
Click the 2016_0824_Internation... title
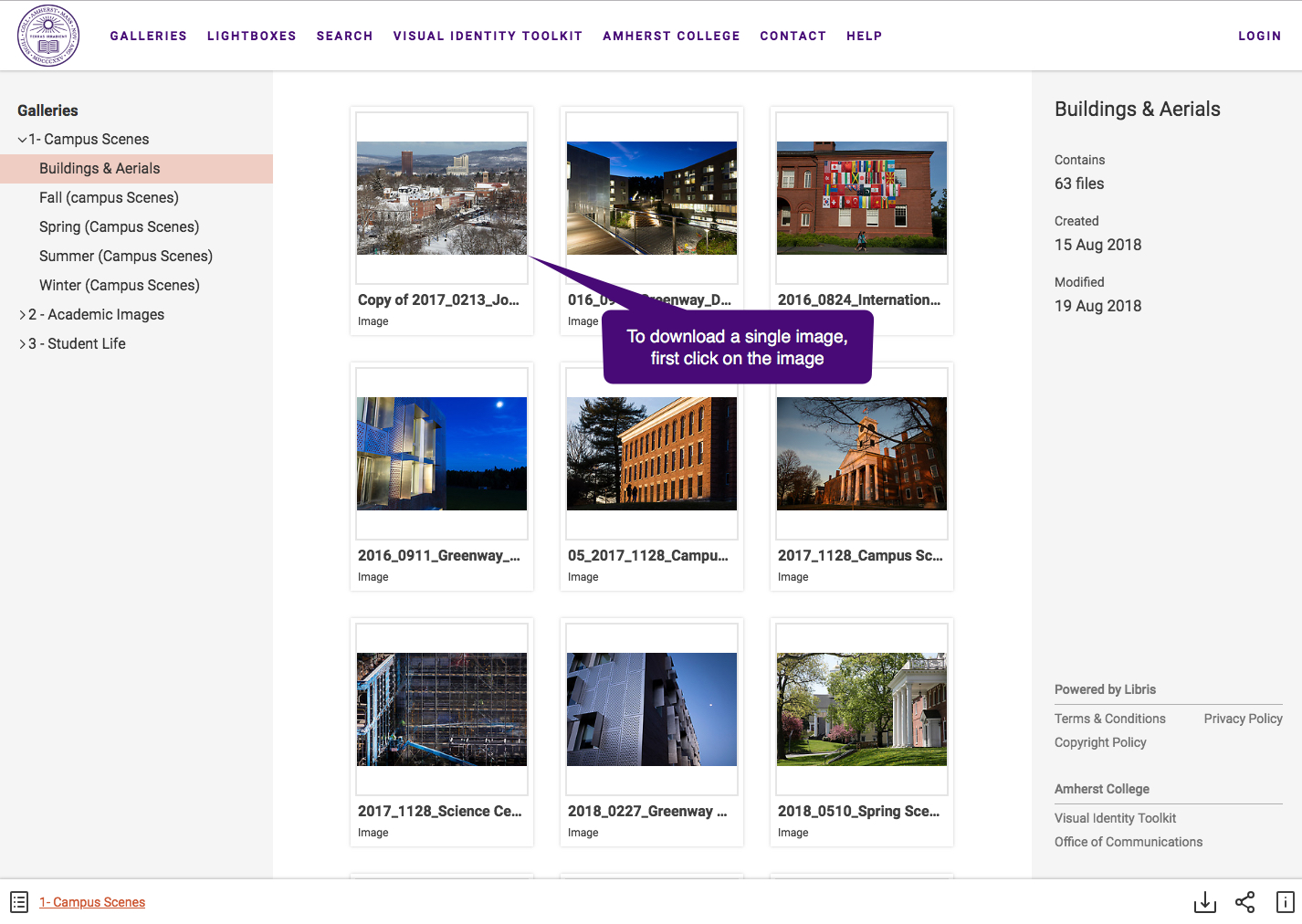pos(859,299)
